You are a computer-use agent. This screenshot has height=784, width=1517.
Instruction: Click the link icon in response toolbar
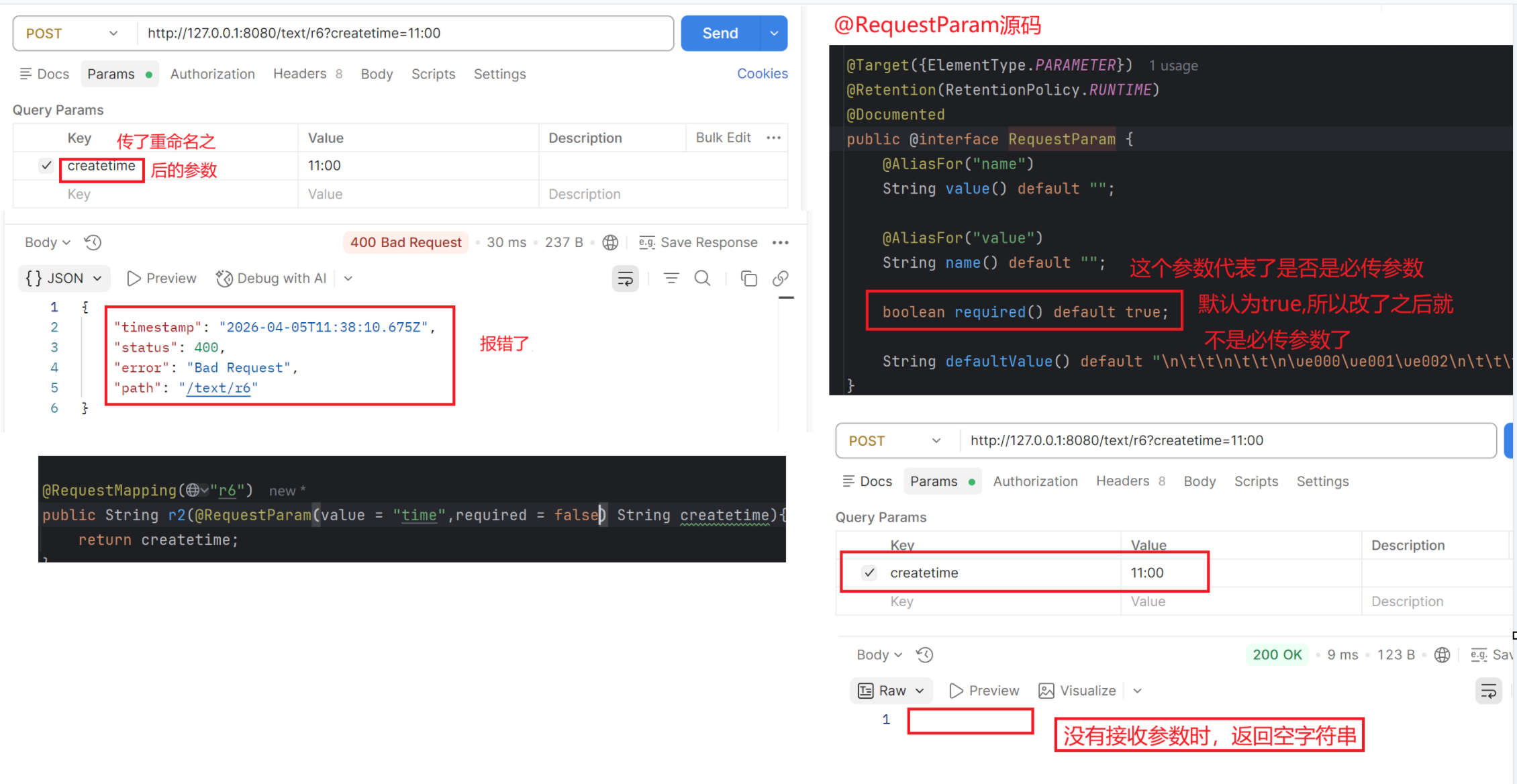[x=780, y=278]
